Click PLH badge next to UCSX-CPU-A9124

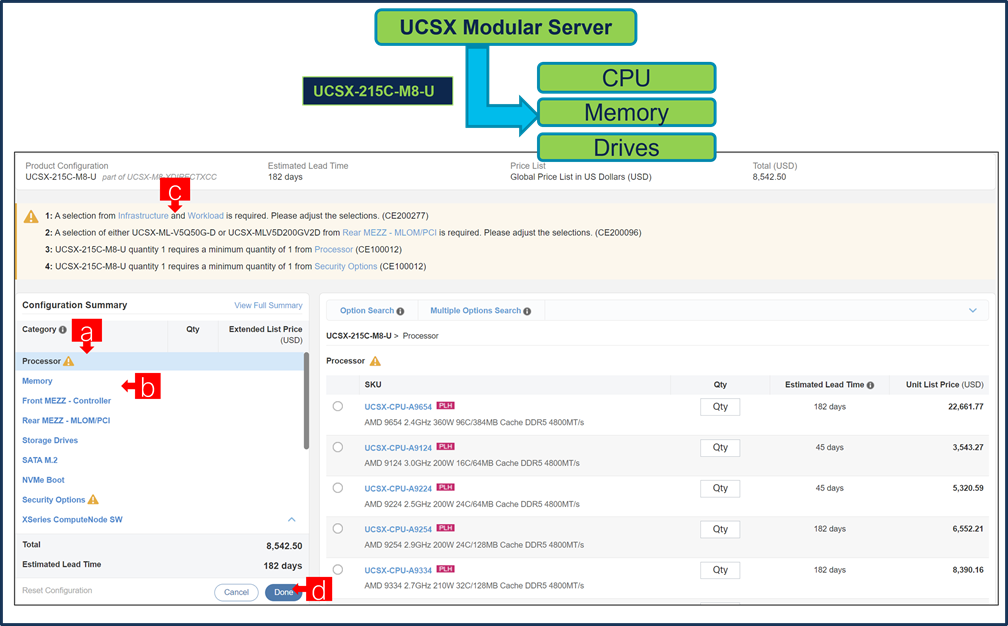point(446,447)
